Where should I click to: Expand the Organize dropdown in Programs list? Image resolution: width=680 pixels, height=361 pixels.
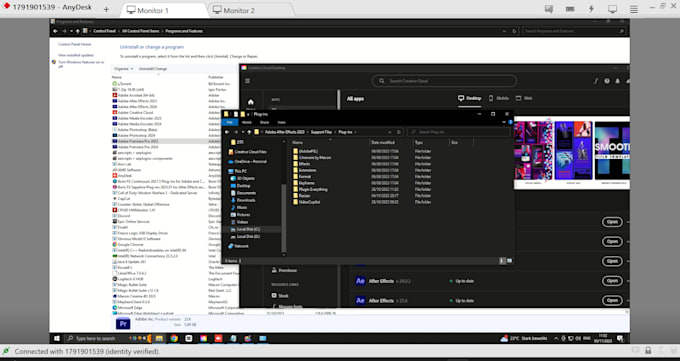[x=124, y=69]
